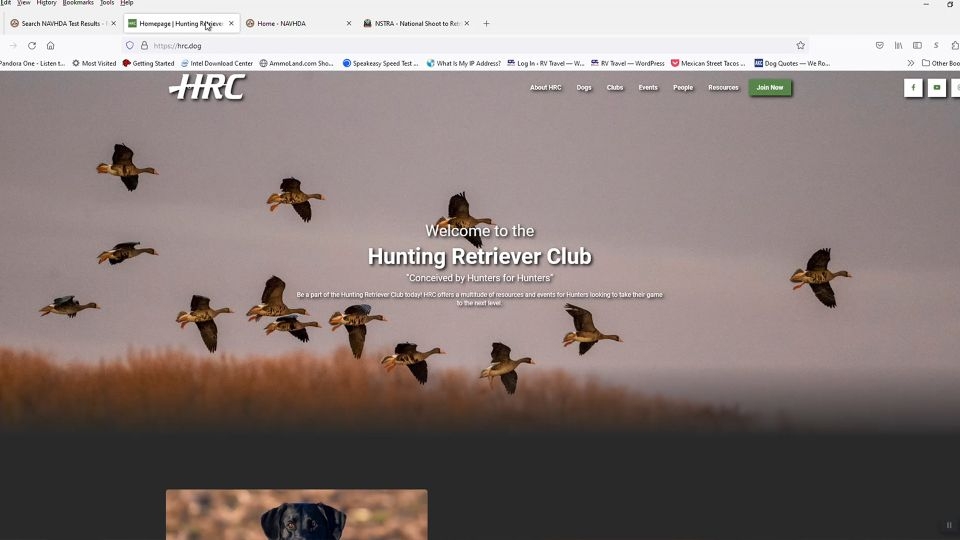The image size is (960, 540).
Task: Open Pandora One bookmark
Action: click(x=32, y=63)
